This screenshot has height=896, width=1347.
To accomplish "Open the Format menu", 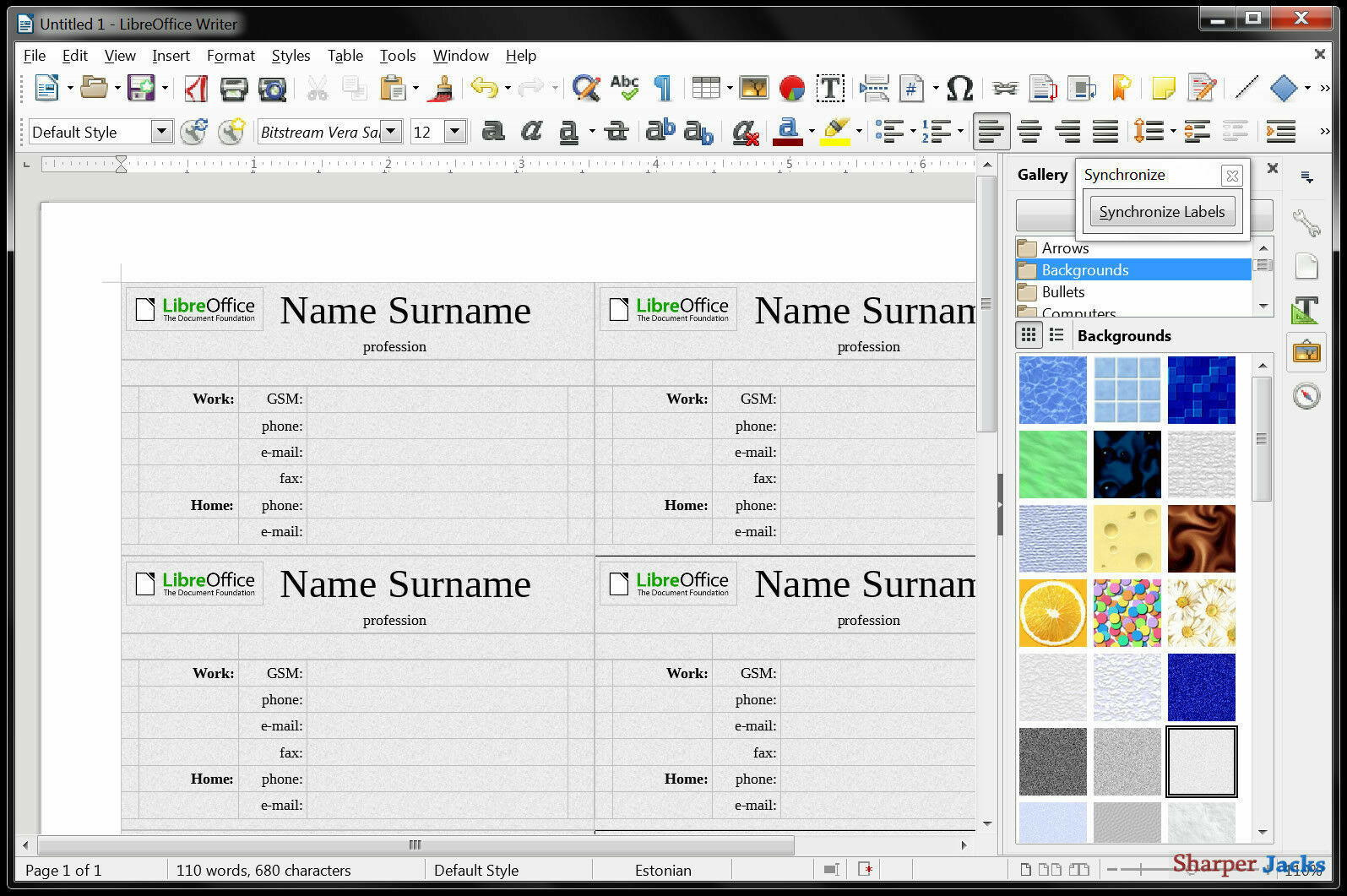I will [231, 56].
